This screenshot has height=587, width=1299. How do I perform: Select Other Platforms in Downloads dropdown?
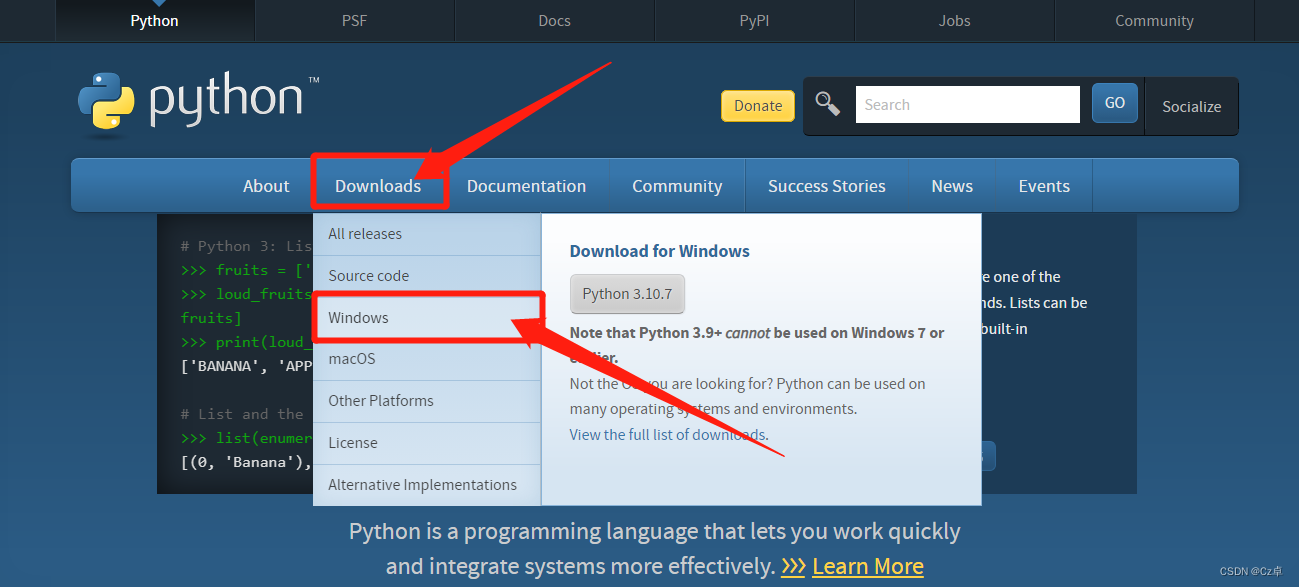[x=427, y=401]
